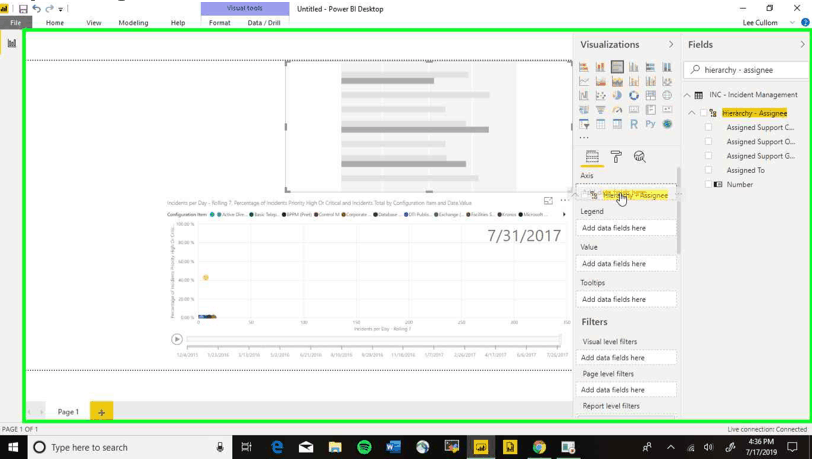Select the Pie chart visual
Screen dimensions: 814x461
pyautogui.click(x=617, y=96)
